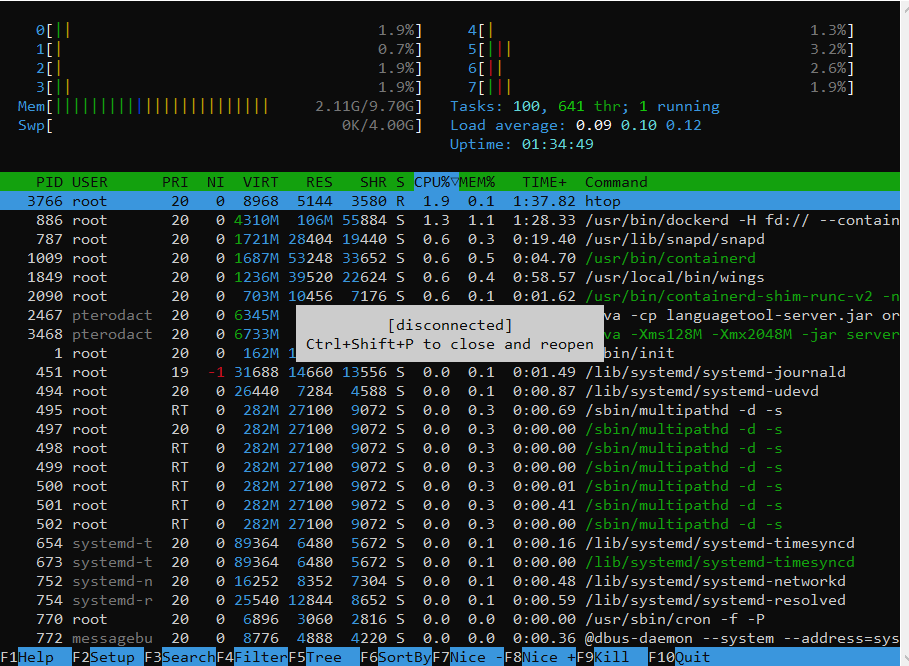This screenshot has width=909, height=666.
Task: Click the Swp usage meter bar
Action: [220, 125]
